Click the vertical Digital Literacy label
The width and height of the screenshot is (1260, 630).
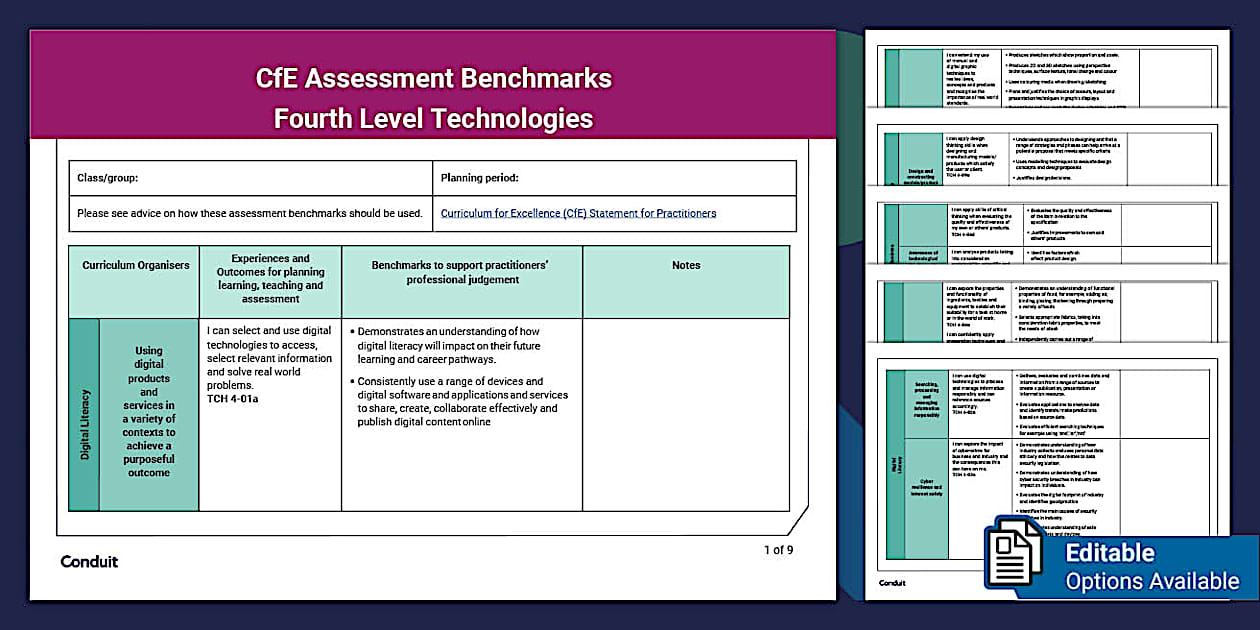point(84,424)
